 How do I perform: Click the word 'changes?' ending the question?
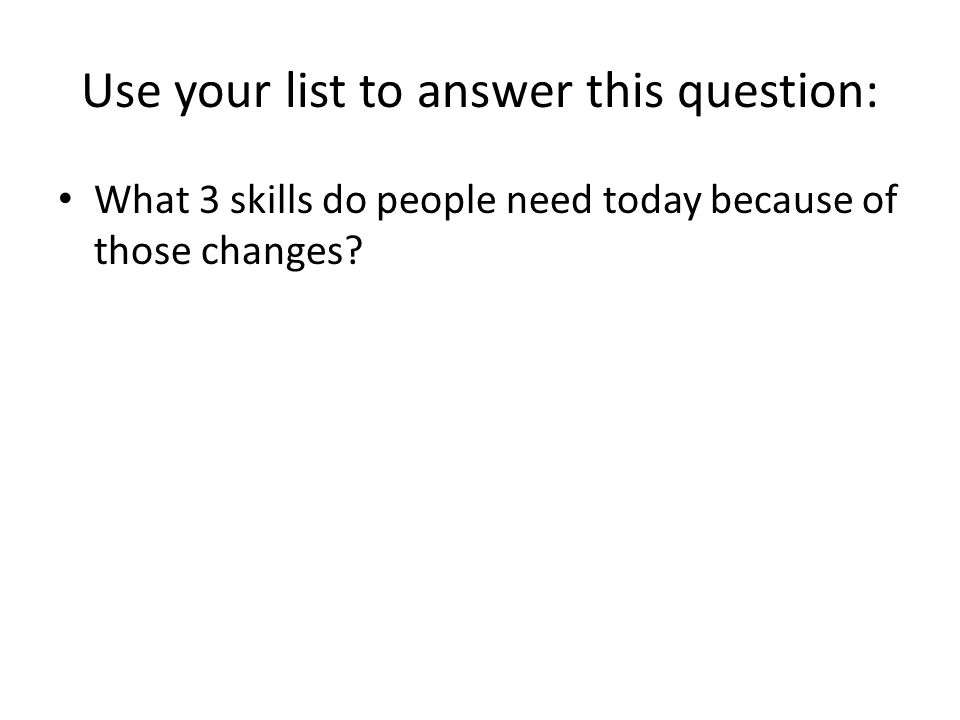282,252
